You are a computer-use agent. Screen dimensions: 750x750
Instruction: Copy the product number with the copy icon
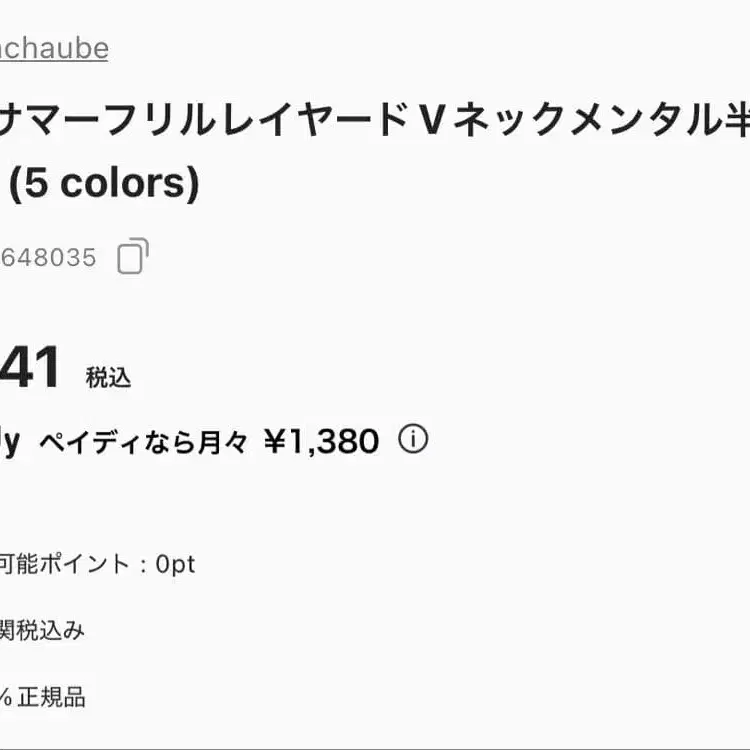point(133,257)
